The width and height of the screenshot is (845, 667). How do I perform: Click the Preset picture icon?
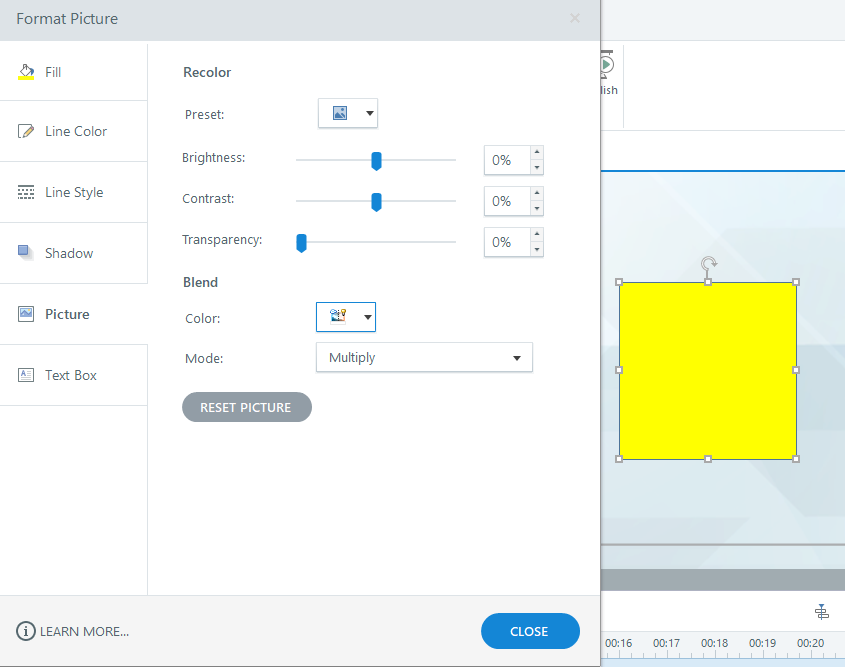click(340, 113)
